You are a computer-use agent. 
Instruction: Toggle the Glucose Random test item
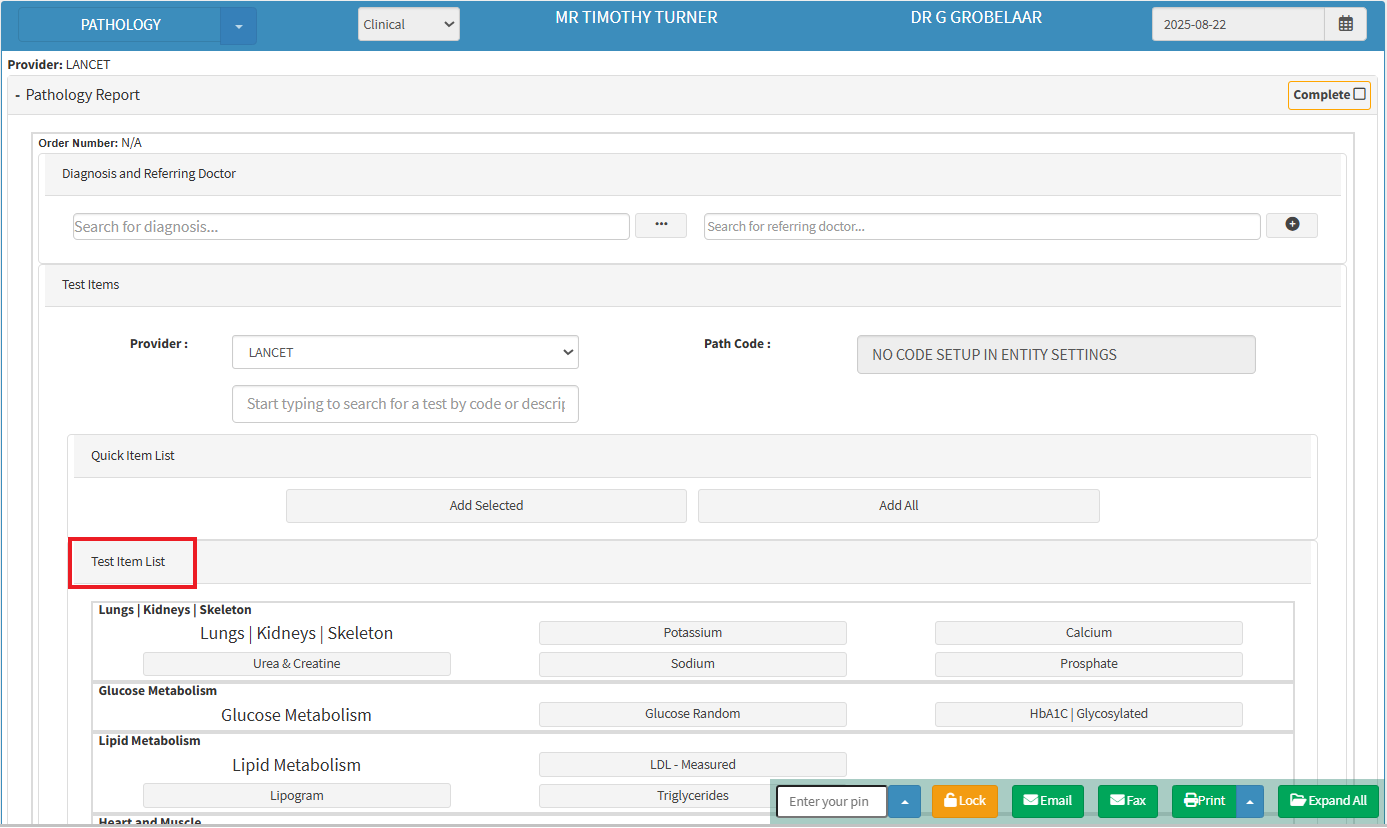click(692, 714)
